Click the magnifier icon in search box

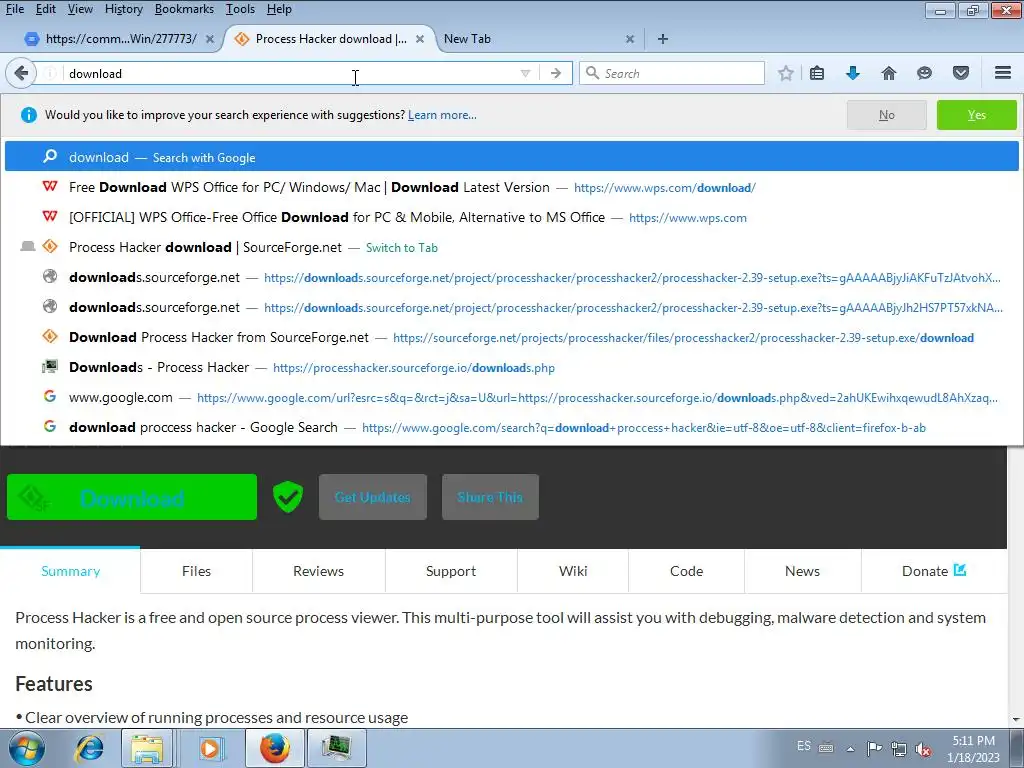pyautogui.click(x=592, y=73)
